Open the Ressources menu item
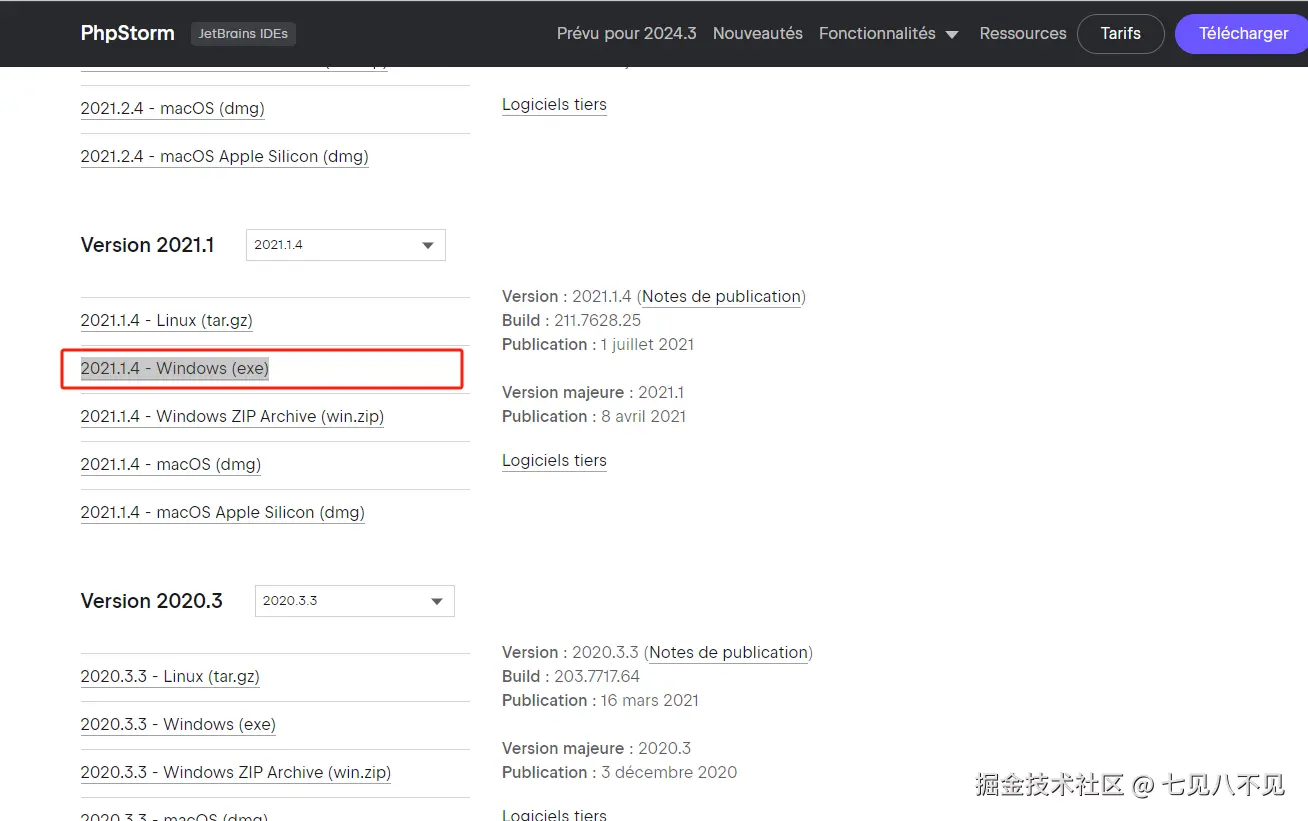The image size is (1308, 821). (x=1023, y=33)
